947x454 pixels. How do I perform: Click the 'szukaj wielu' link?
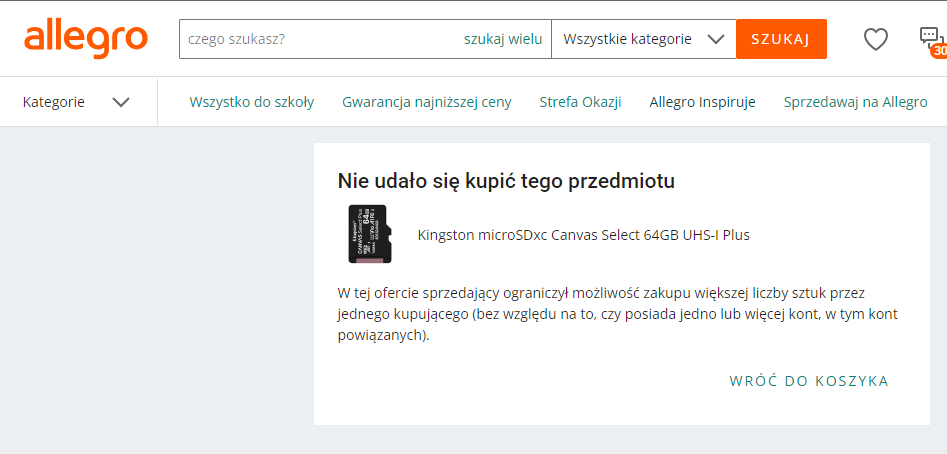[x=503, y=39]
